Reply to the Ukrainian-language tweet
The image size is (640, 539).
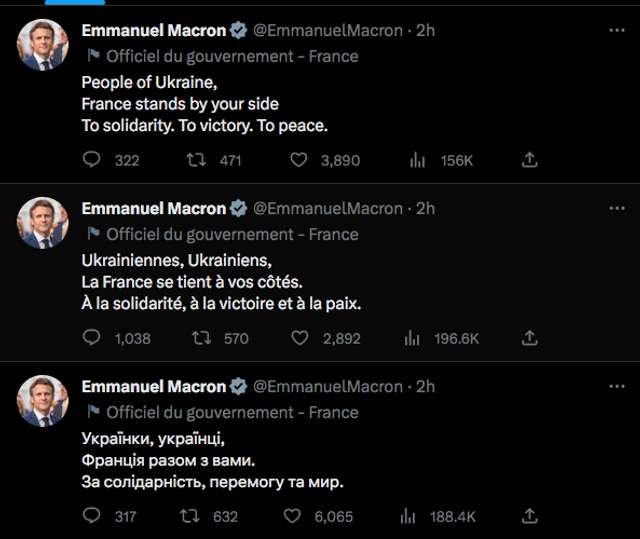[x=92, y=516]
